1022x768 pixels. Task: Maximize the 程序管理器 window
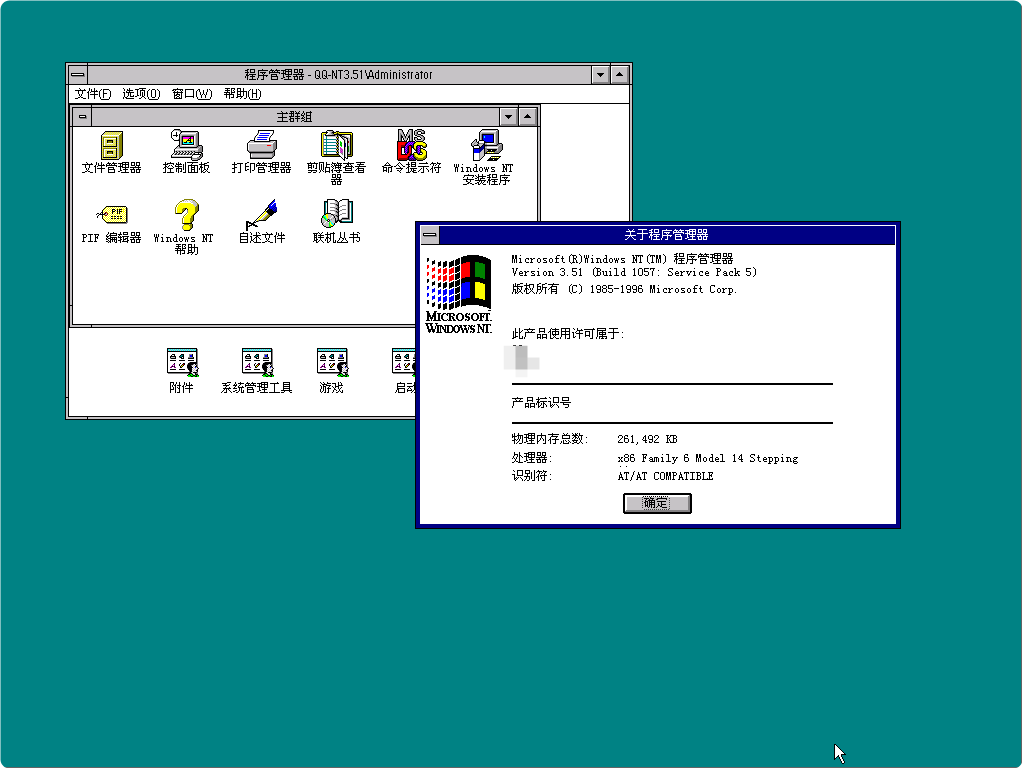(620, 74)
